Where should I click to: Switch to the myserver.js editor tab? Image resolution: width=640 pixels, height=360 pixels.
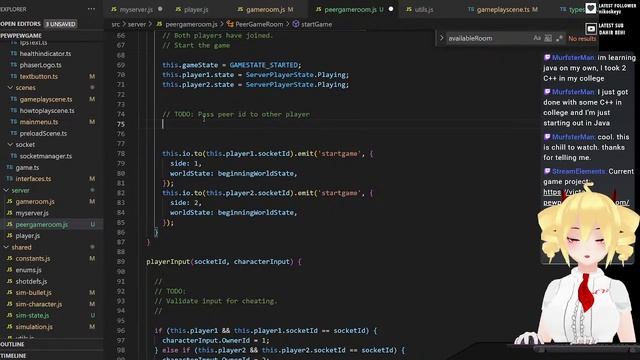(x=136, y=9)
